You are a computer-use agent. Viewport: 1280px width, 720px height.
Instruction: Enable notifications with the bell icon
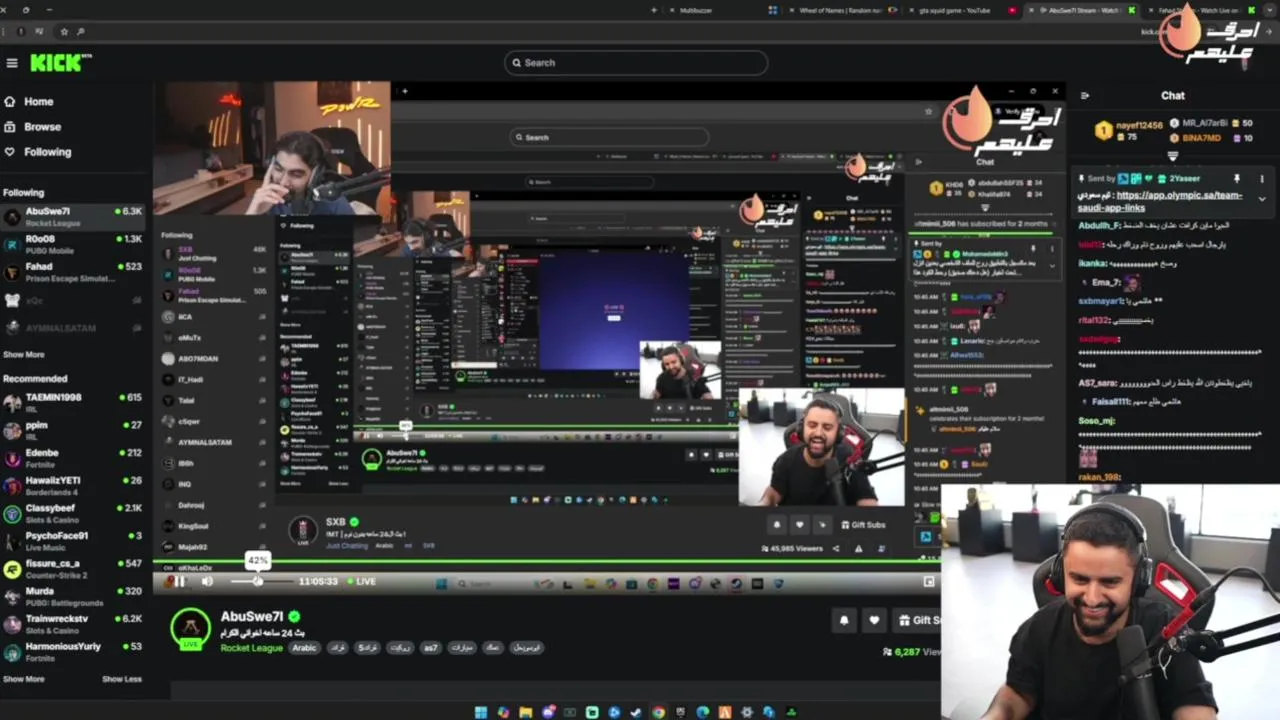pyautogui.click(x=844, y=620)
